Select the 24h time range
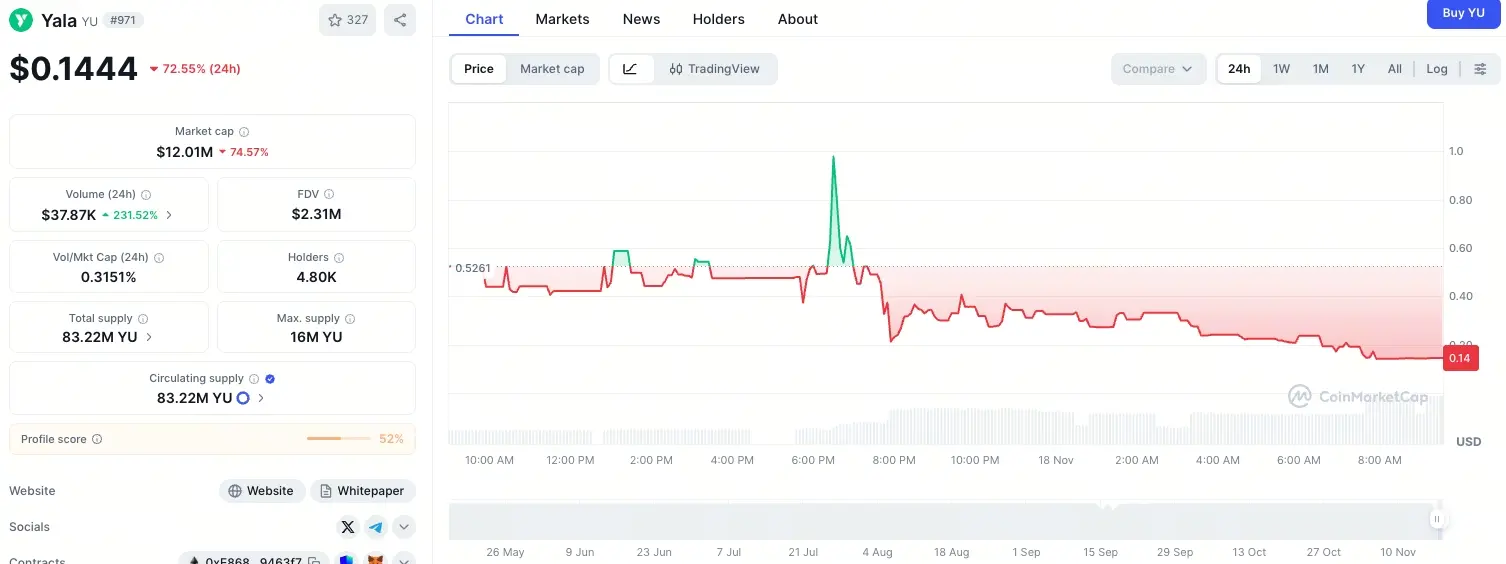This screenshot has width=1506, height=564. pyautogui.click(x=1239, y=69)
